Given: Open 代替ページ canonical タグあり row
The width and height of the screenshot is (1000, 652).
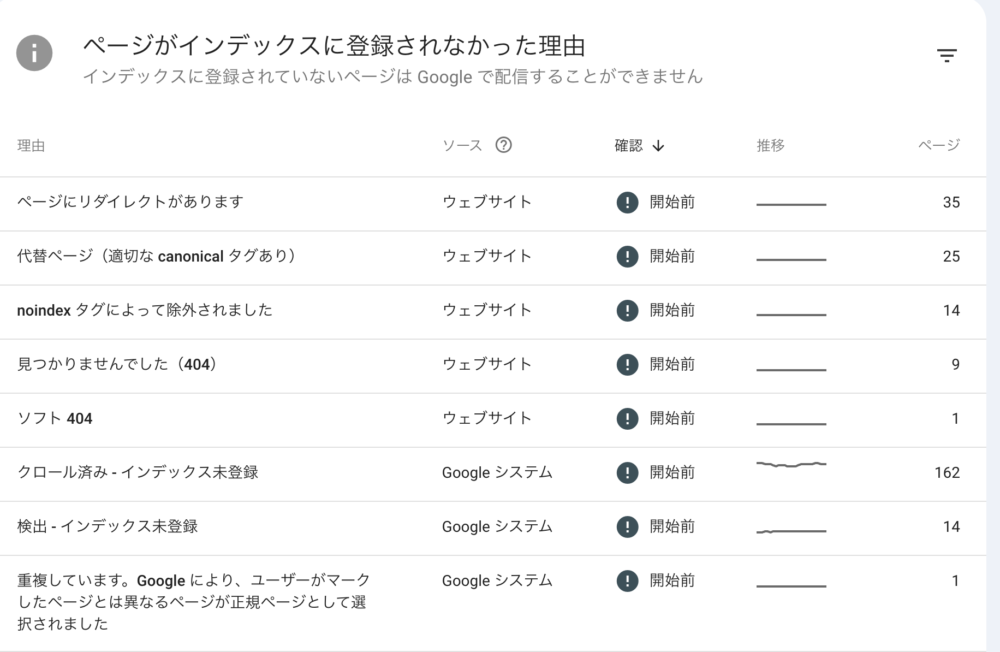Looking at the screenshot, I should (493, 258).
